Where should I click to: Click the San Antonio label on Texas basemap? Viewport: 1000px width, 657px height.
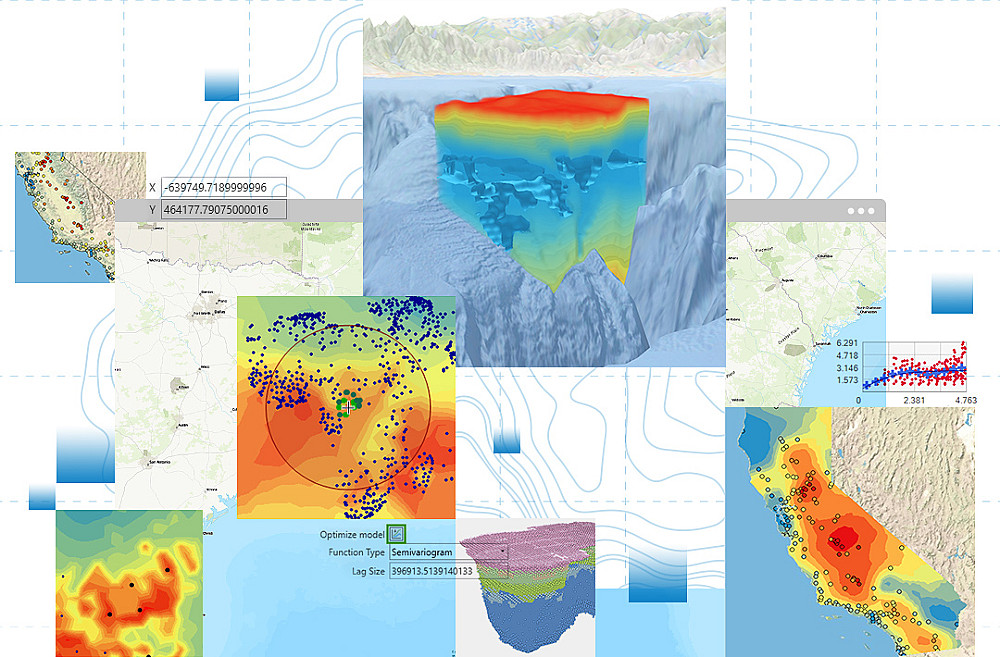tap(159, 462)
